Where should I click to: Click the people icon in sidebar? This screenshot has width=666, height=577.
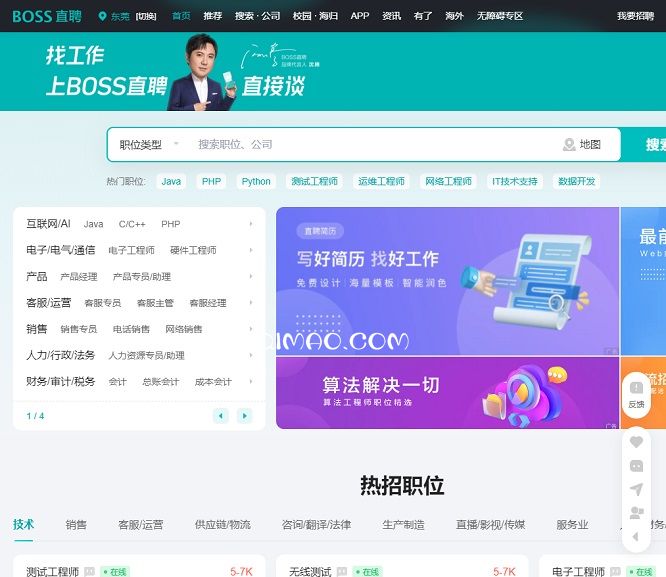tap(636, 512)
